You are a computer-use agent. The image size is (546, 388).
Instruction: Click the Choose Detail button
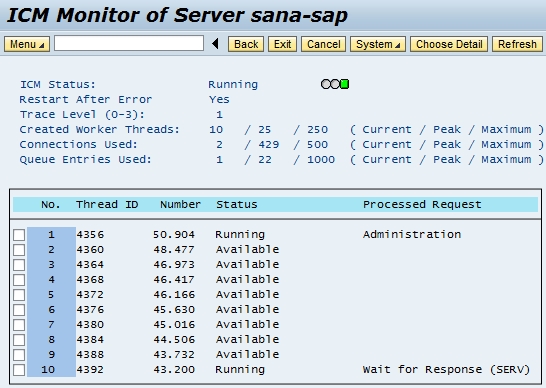coord(449,44)
